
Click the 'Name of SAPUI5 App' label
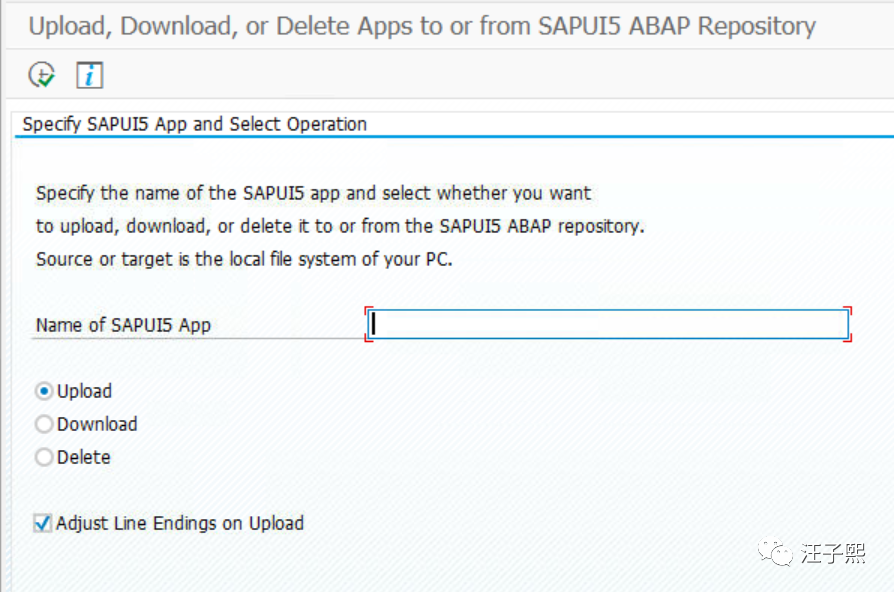pyautogui.click(x=123, y=325)
